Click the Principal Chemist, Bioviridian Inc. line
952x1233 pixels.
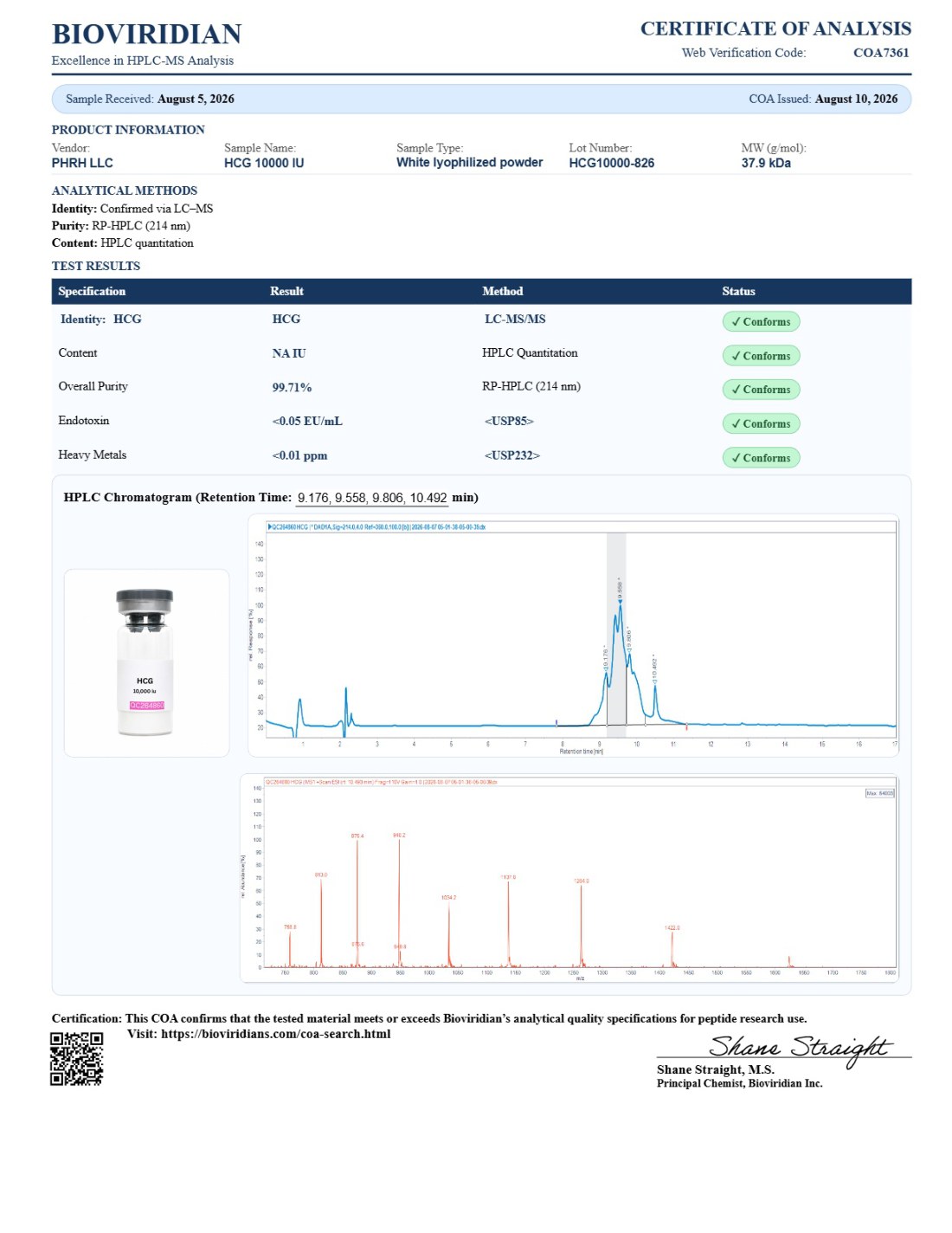[740, 1084]
